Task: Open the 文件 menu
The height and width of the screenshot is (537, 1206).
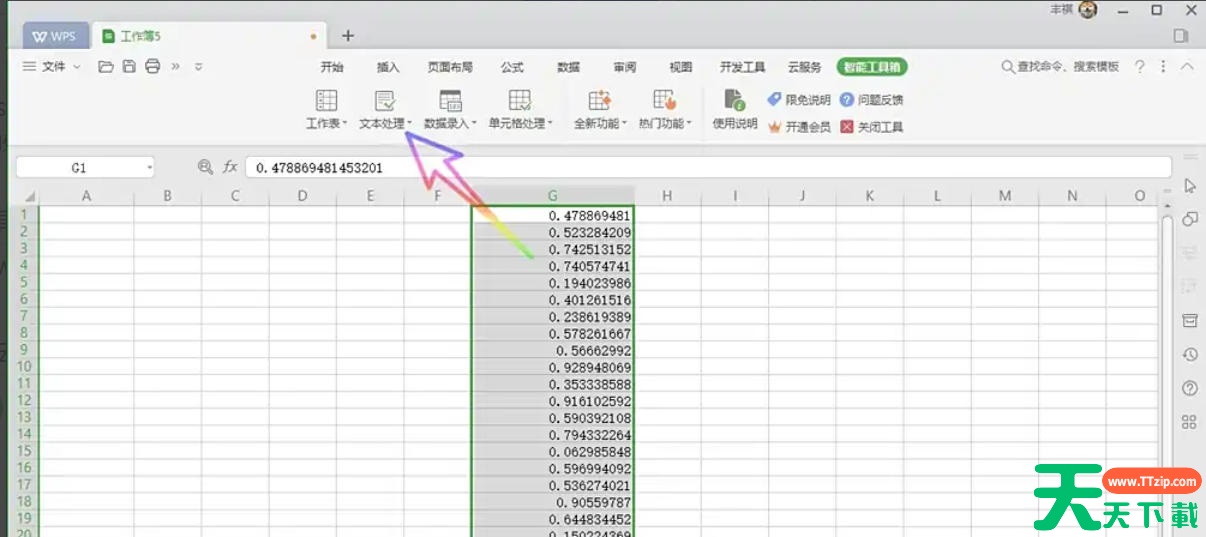Action: coord(51,67)
